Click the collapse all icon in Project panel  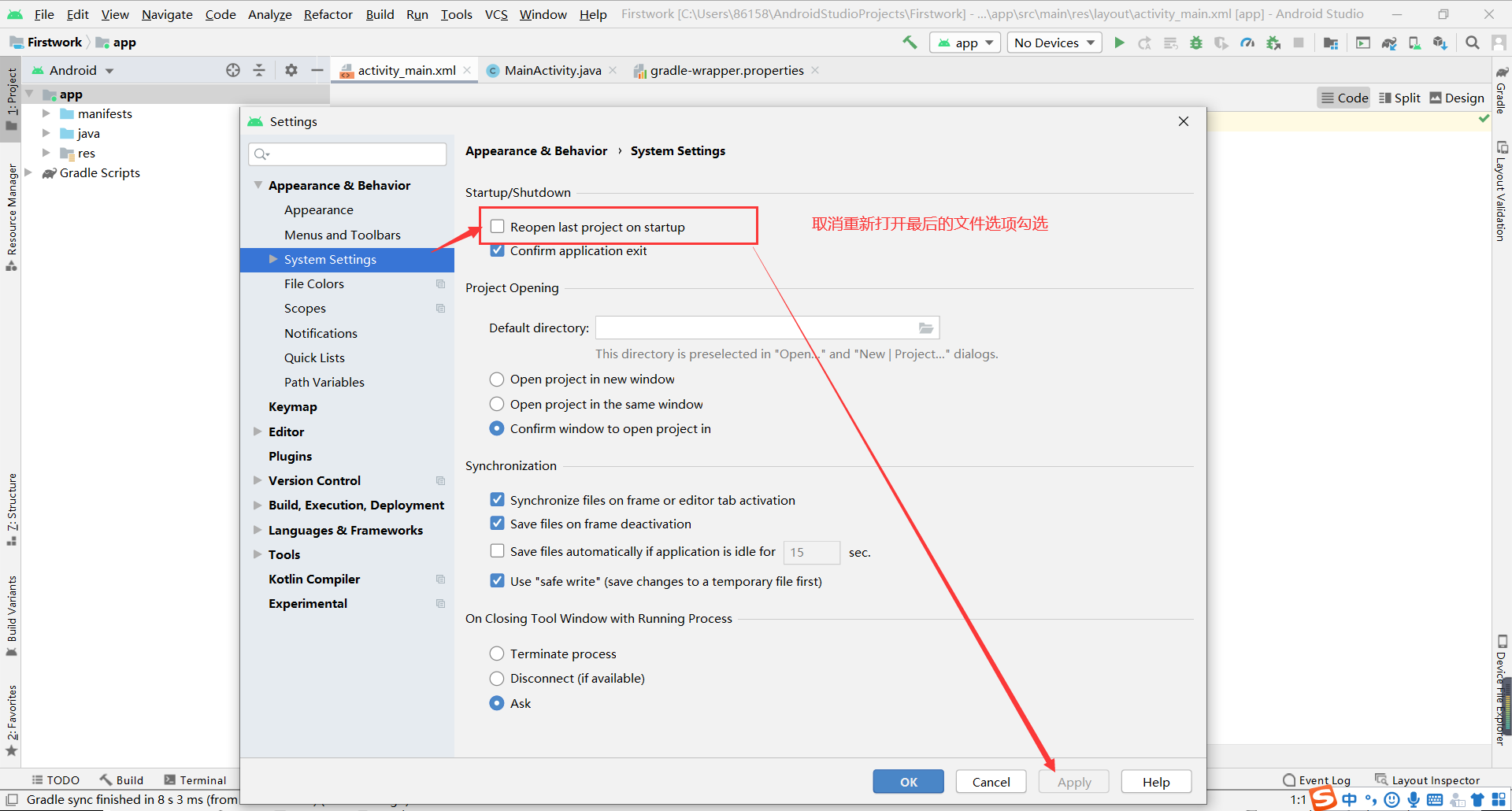tap(259, 70)
